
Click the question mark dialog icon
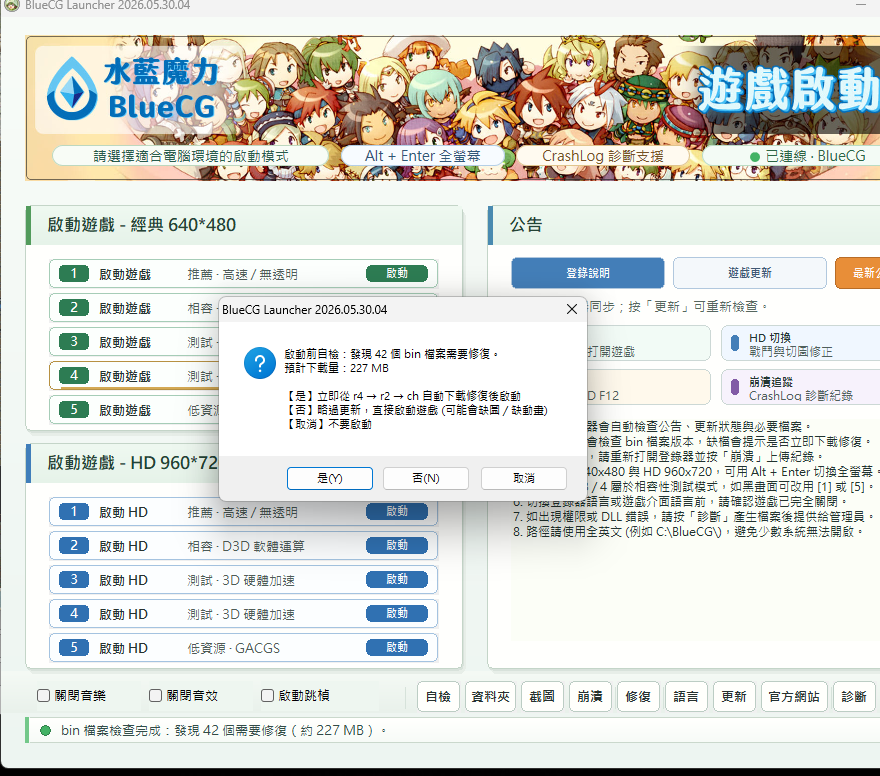point(260,363)
